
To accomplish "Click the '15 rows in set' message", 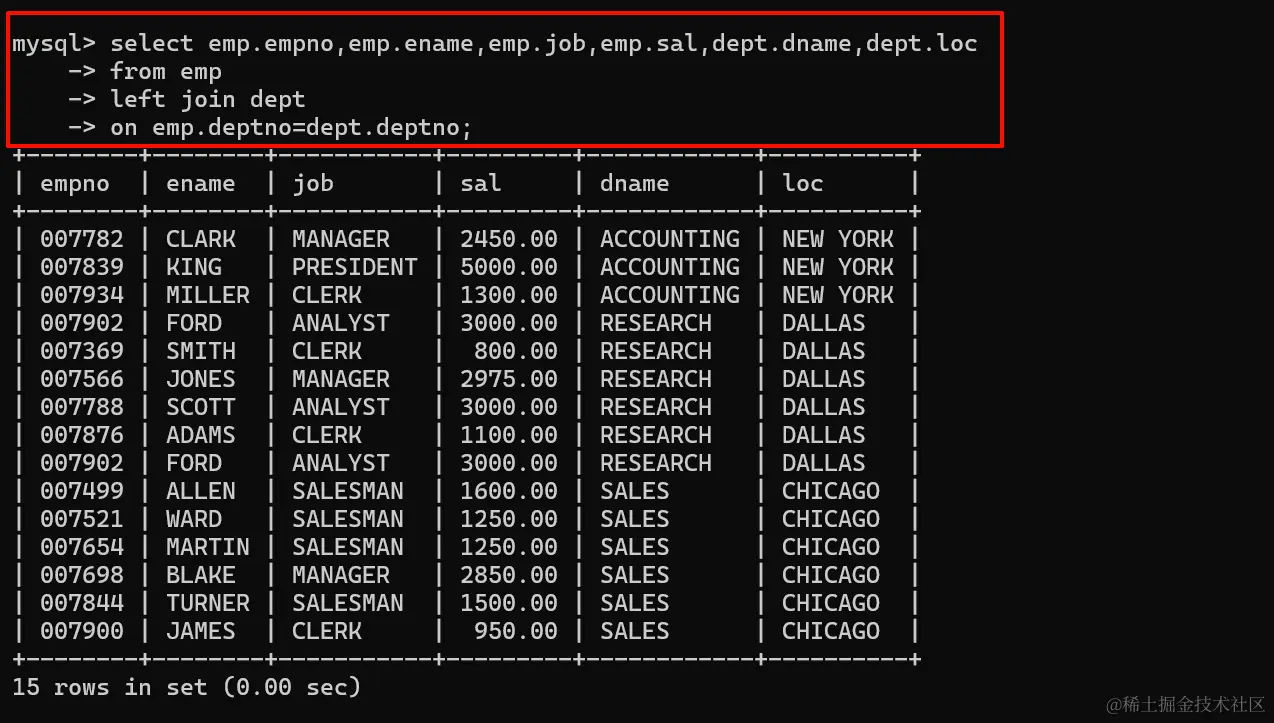I will tap(186, 687).
